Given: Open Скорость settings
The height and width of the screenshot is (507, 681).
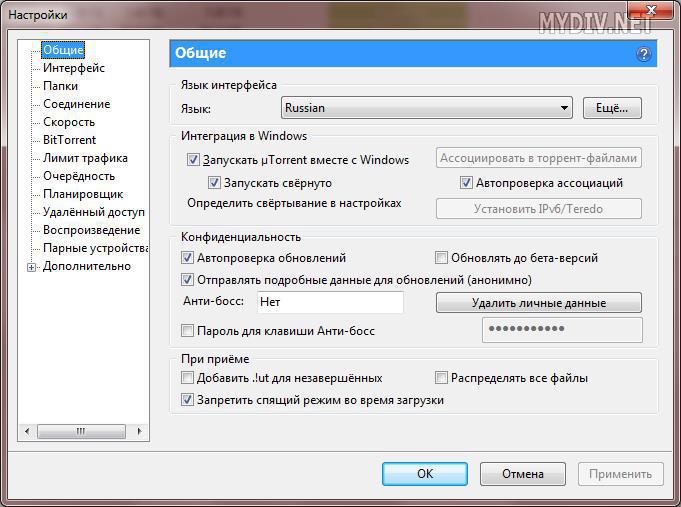Looking at the screenshot, I should pyautogui.click(x=69, y=122).
